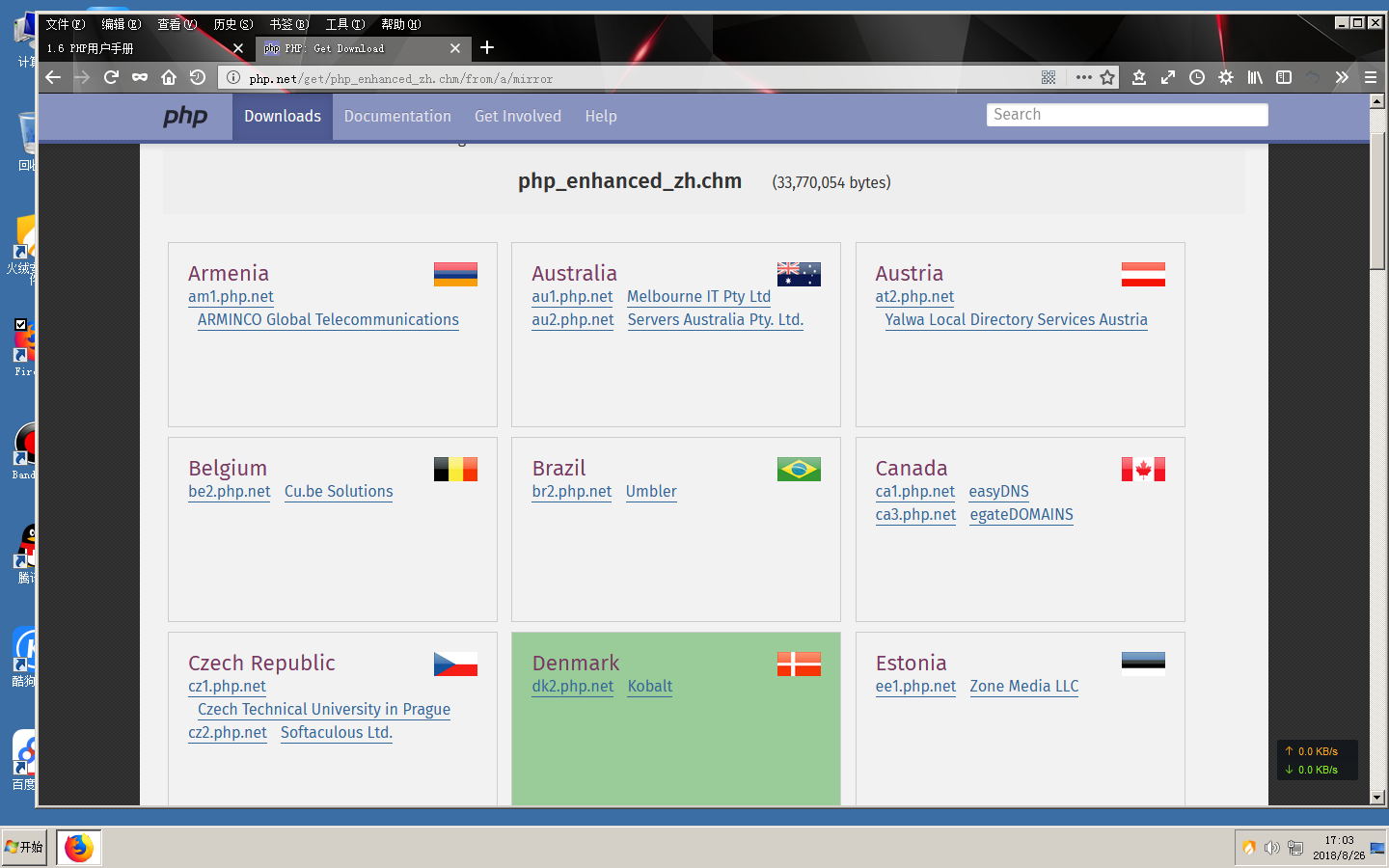Screen dimensions: 1389x868
Task: Open the history clock toolbar icon
Action: coord(1197,77)
